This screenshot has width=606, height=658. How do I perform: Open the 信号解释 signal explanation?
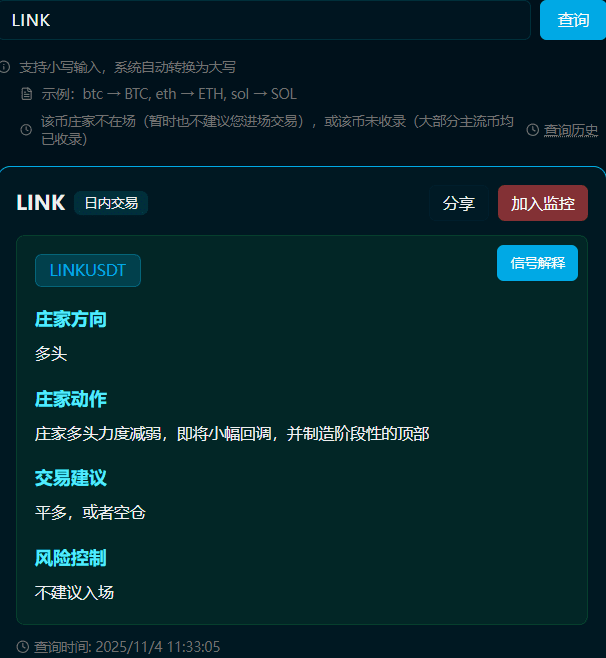click(537, 263)
